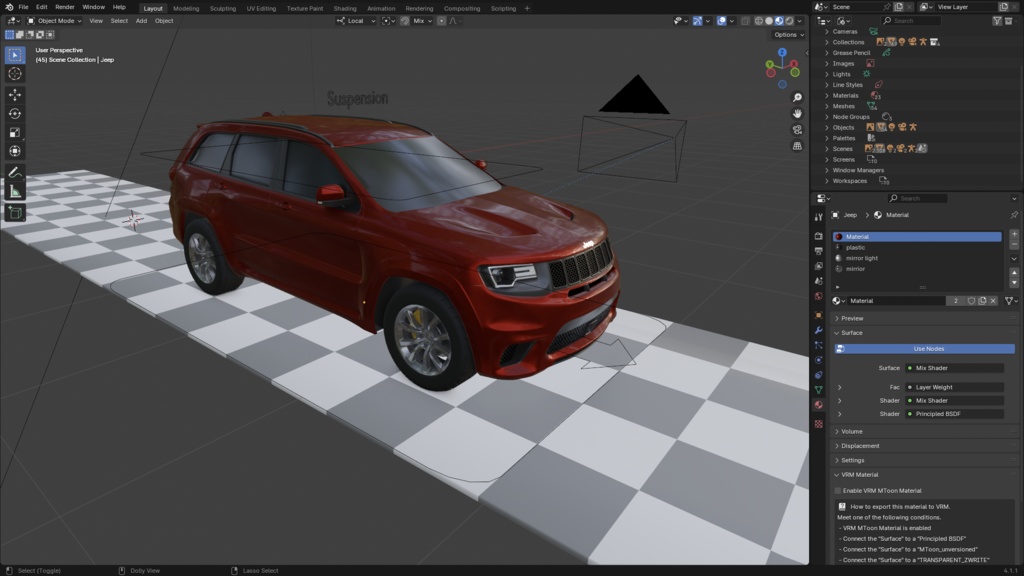Toggle camera view icon in viewport

point(797,130)
